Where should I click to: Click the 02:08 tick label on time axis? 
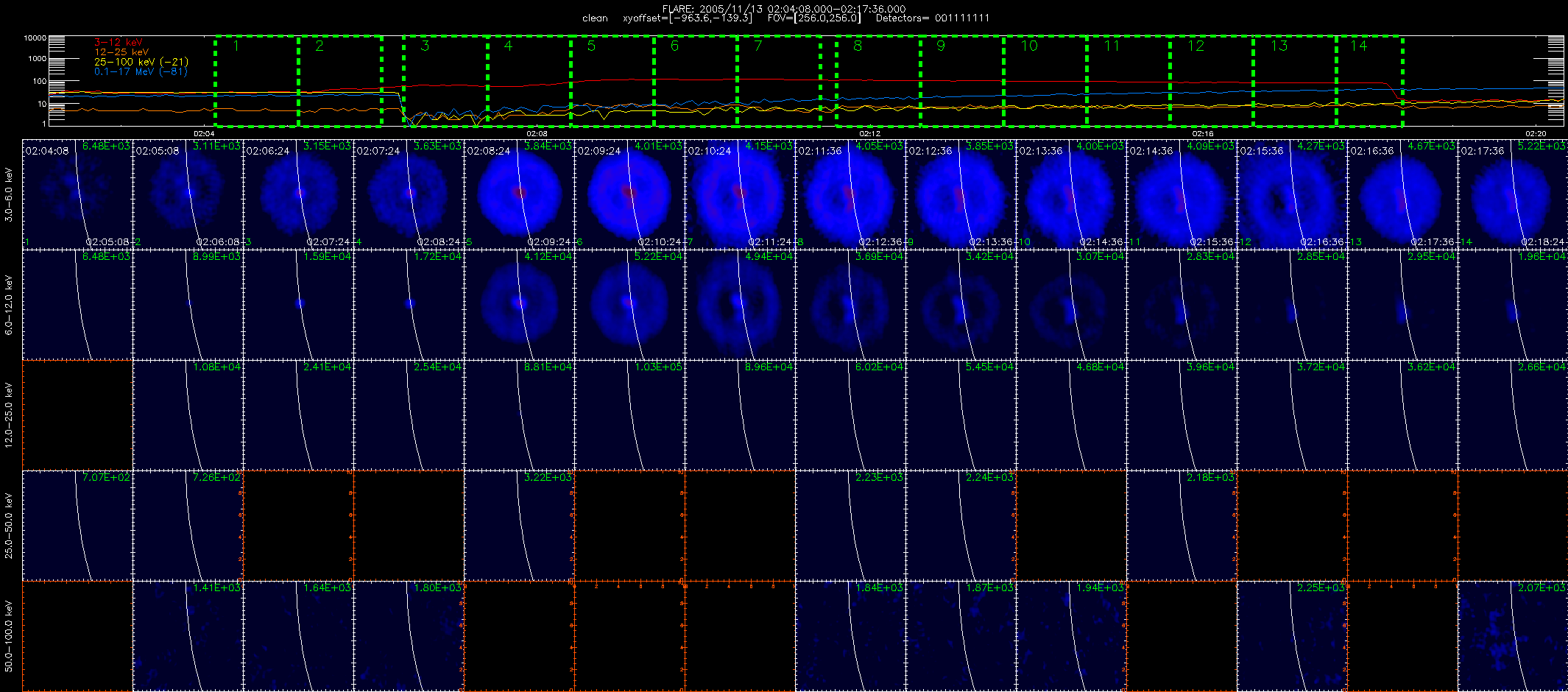point(537,133)
